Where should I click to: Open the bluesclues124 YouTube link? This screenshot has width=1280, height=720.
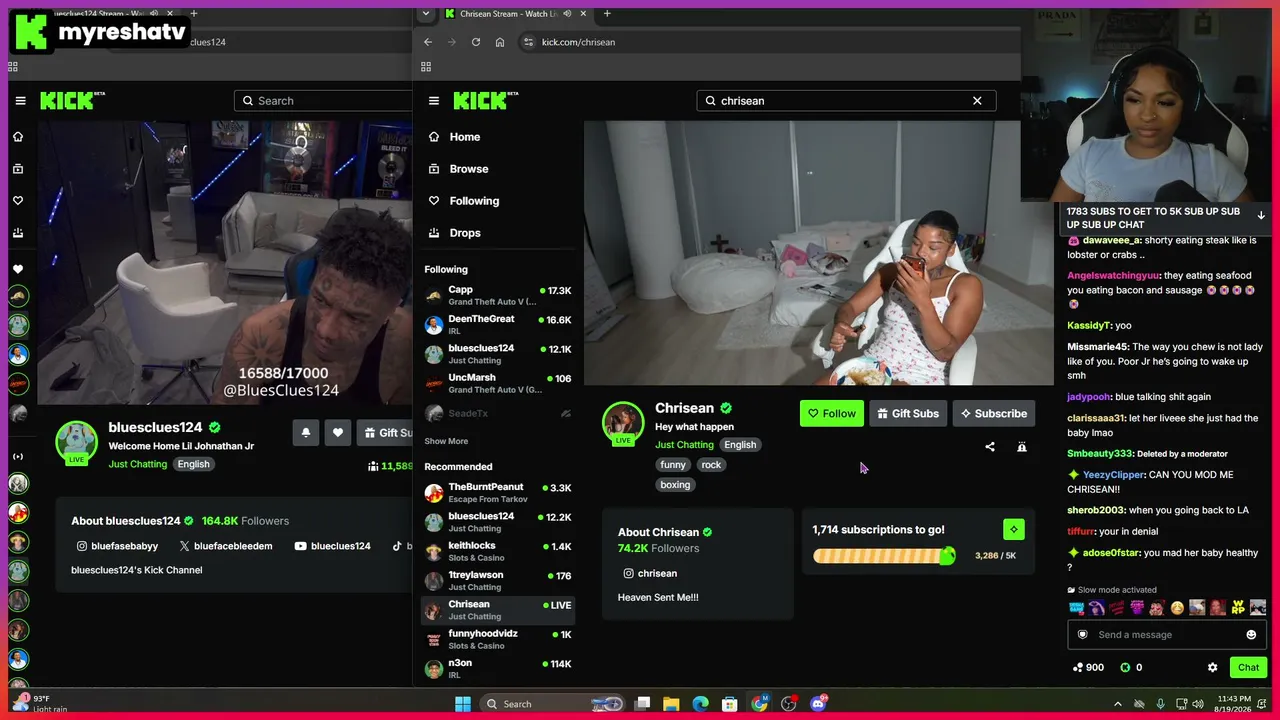click(x=333, y=546)
